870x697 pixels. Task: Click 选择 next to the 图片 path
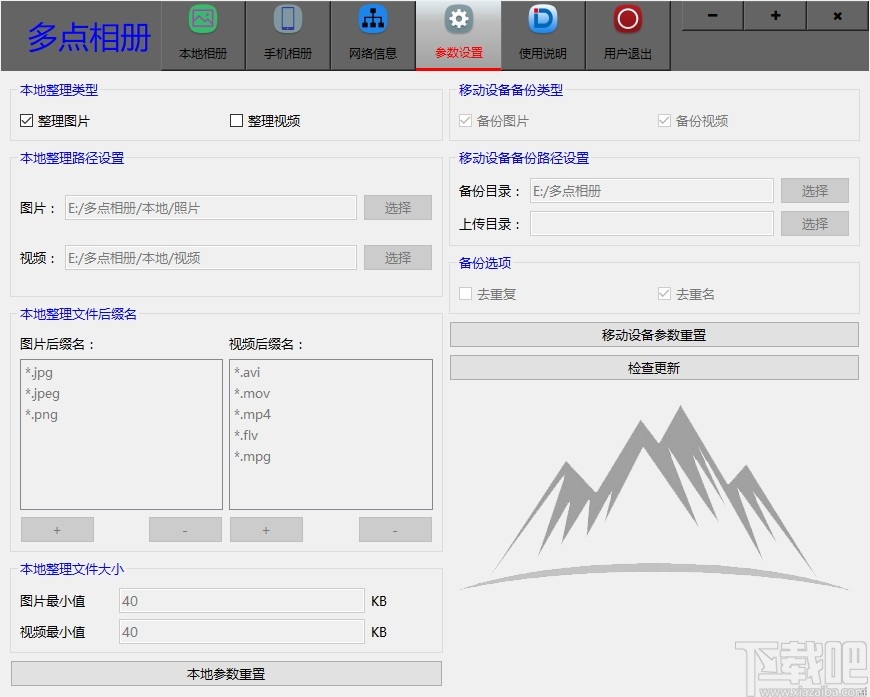(398, 207)
